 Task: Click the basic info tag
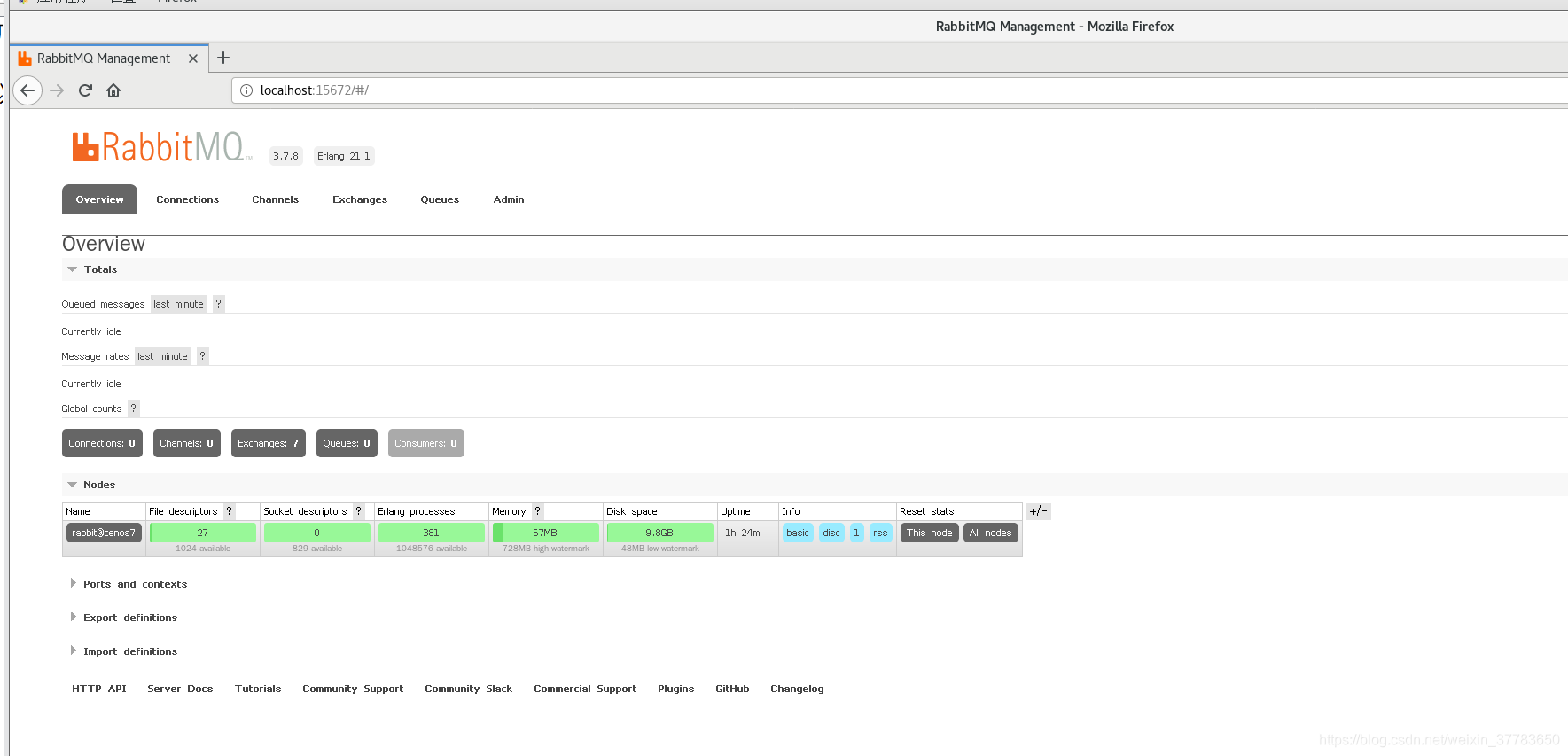(798, 533)
